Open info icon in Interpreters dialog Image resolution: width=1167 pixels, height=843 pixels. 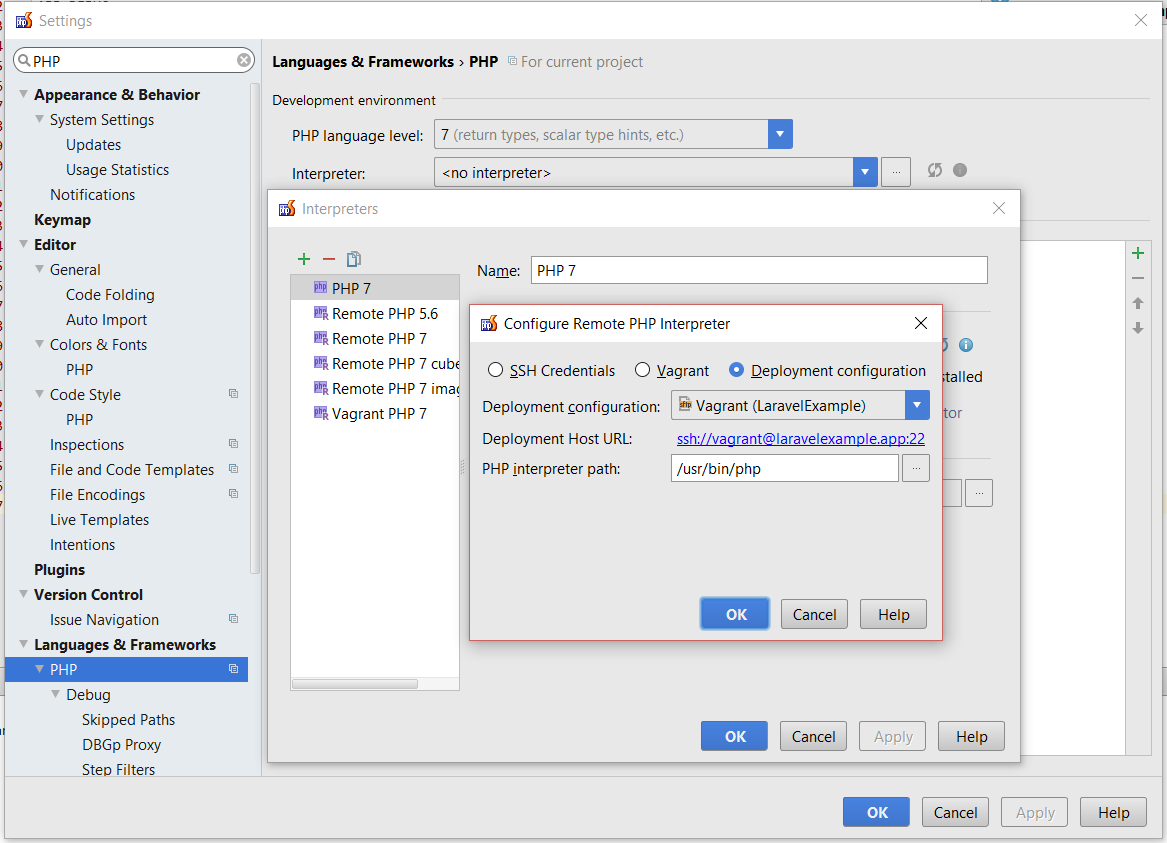pos(966,344)
